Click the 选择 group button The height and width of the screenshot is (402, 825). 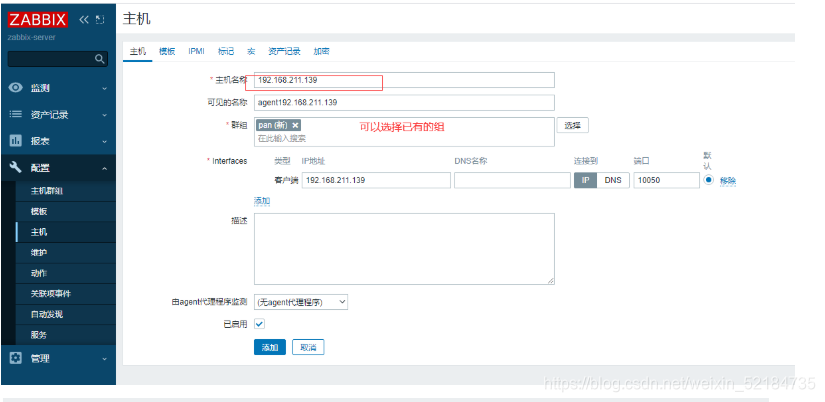[572, 125]
